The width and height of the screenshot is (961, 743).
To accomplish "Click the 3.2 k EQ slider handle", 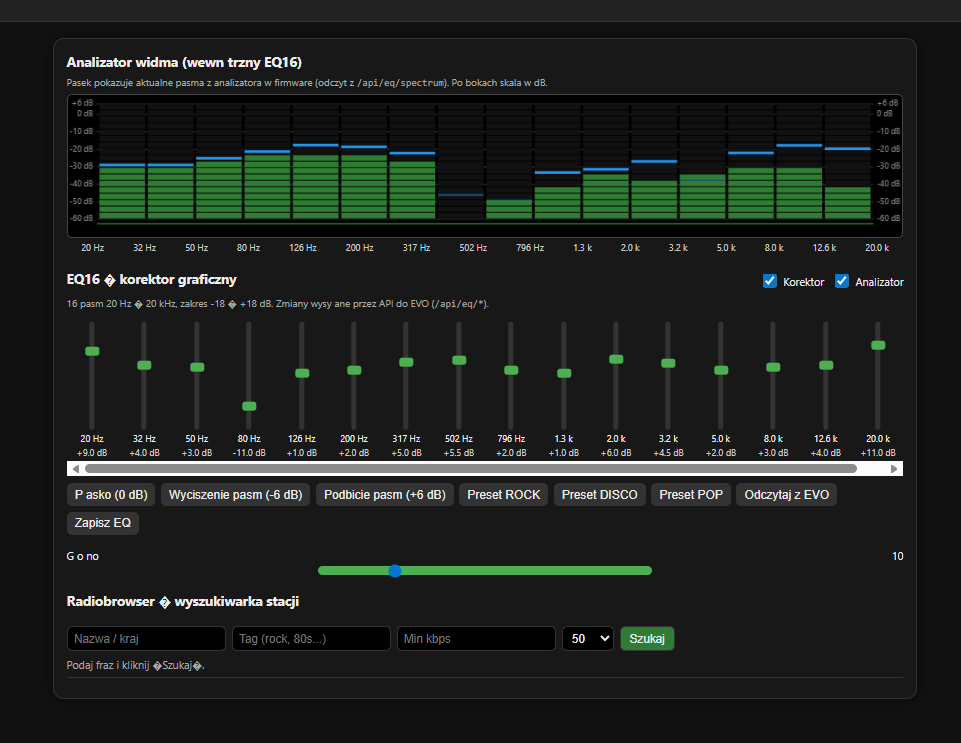I will [x=668, y=364].
